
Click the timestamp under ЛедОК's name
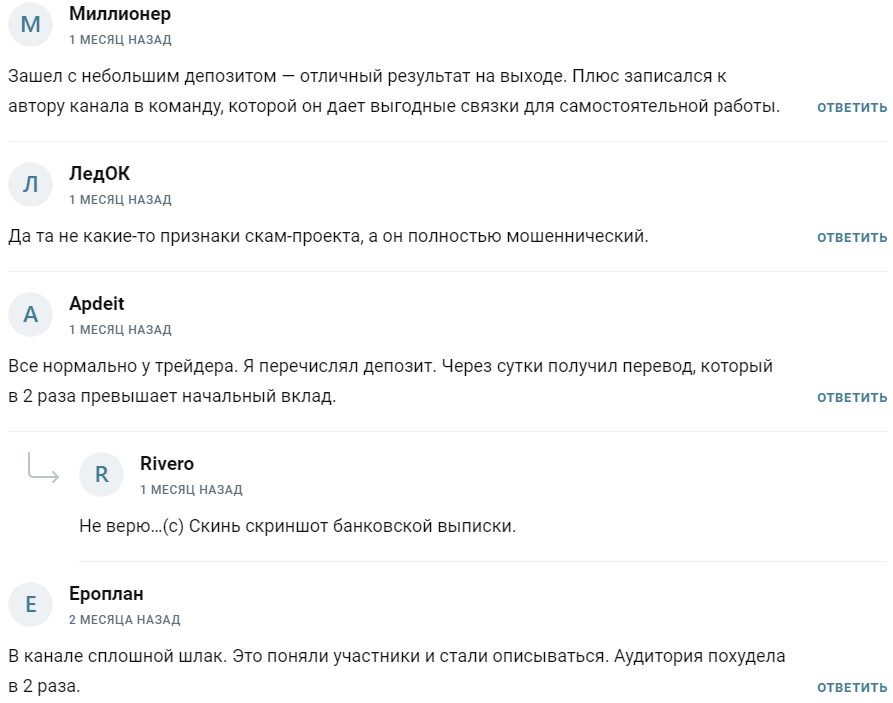point(120,200)
